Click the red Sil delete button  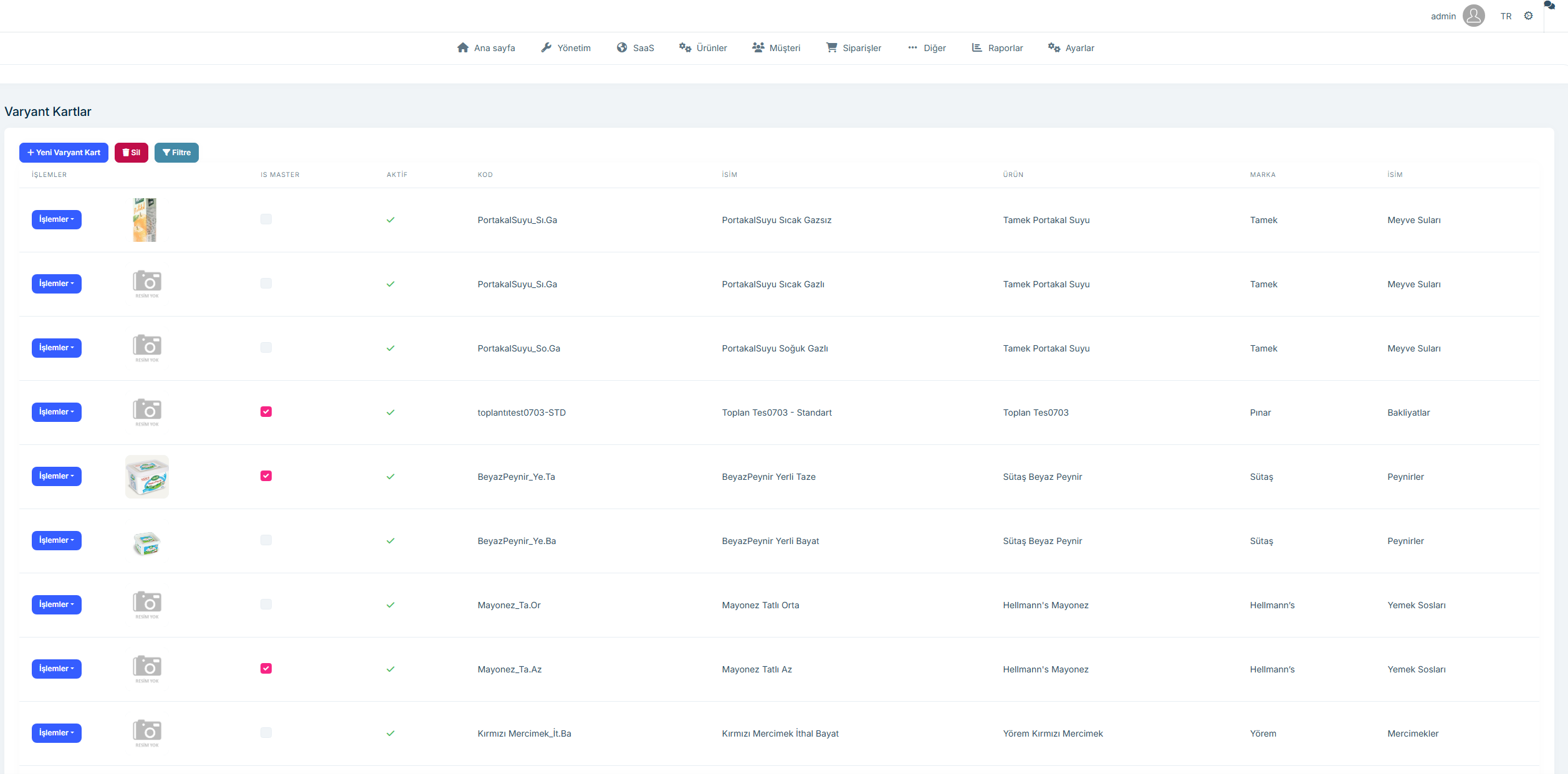(131, 153)
